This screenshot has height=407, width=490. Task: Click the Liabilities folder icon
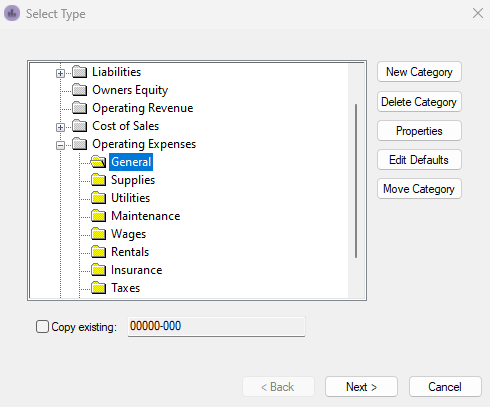coord(80,72)
